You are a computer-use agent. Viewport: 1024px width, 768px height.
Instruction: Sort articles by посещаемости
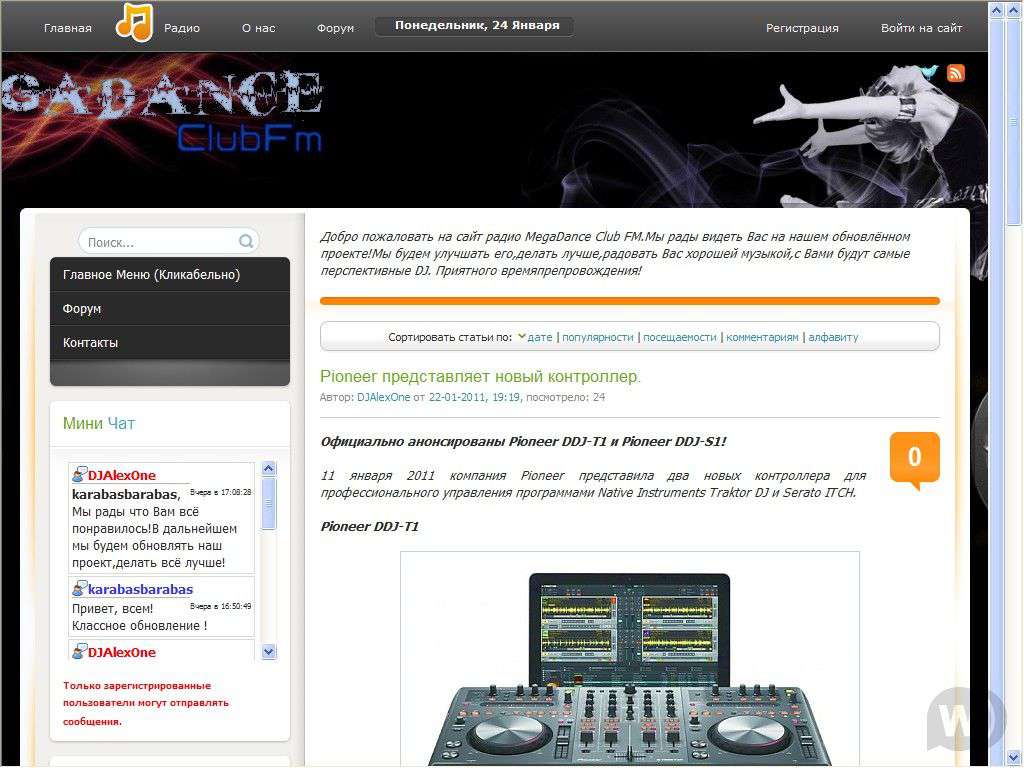[680, 338]
